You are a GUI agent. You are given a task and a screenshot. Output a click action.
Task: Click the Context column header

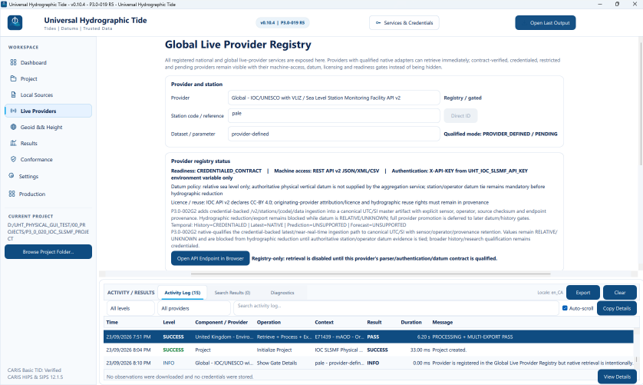(324, 322)
